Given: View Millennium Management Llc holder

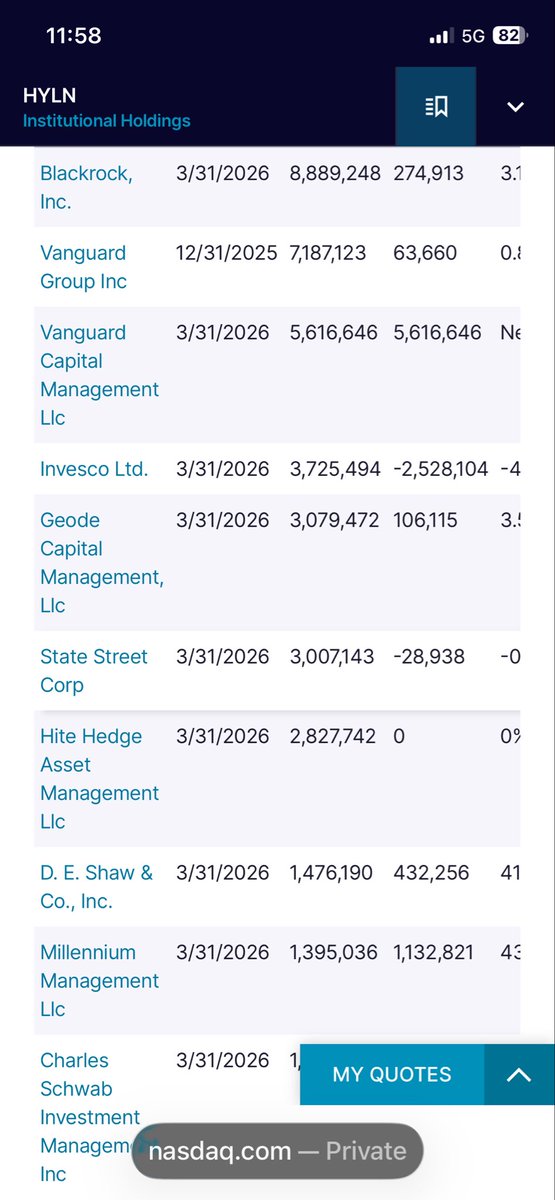Looking at the screenshot, I should [99, 981].
